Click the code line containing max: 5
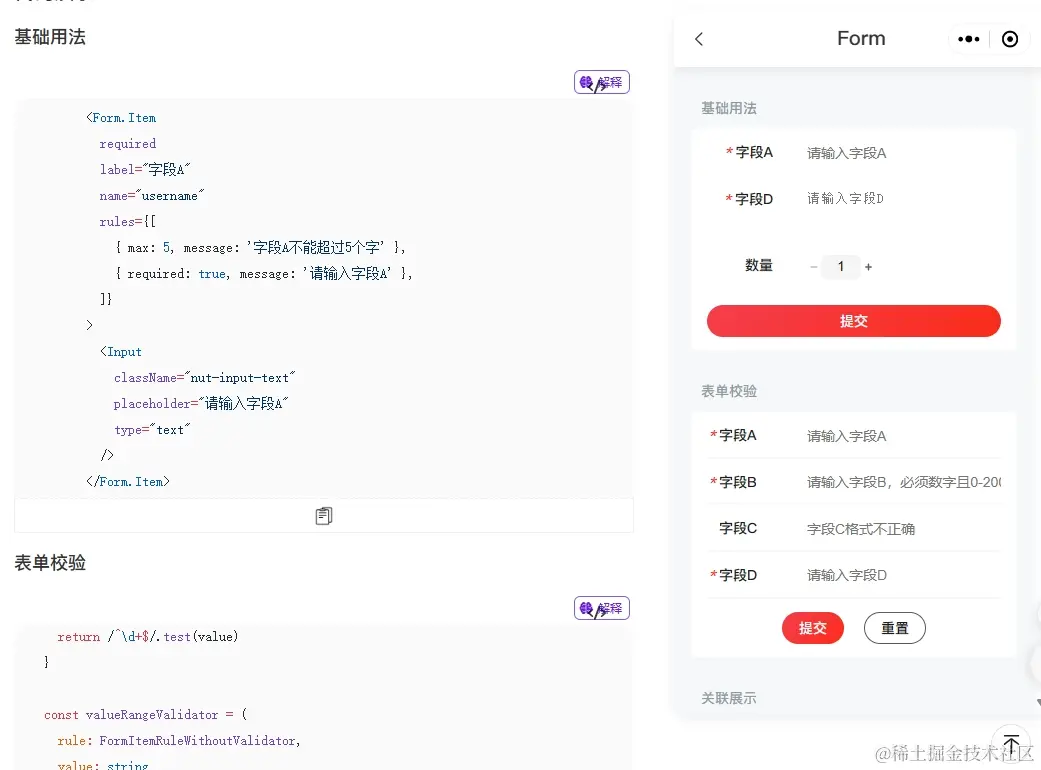 tap(260, 248)
